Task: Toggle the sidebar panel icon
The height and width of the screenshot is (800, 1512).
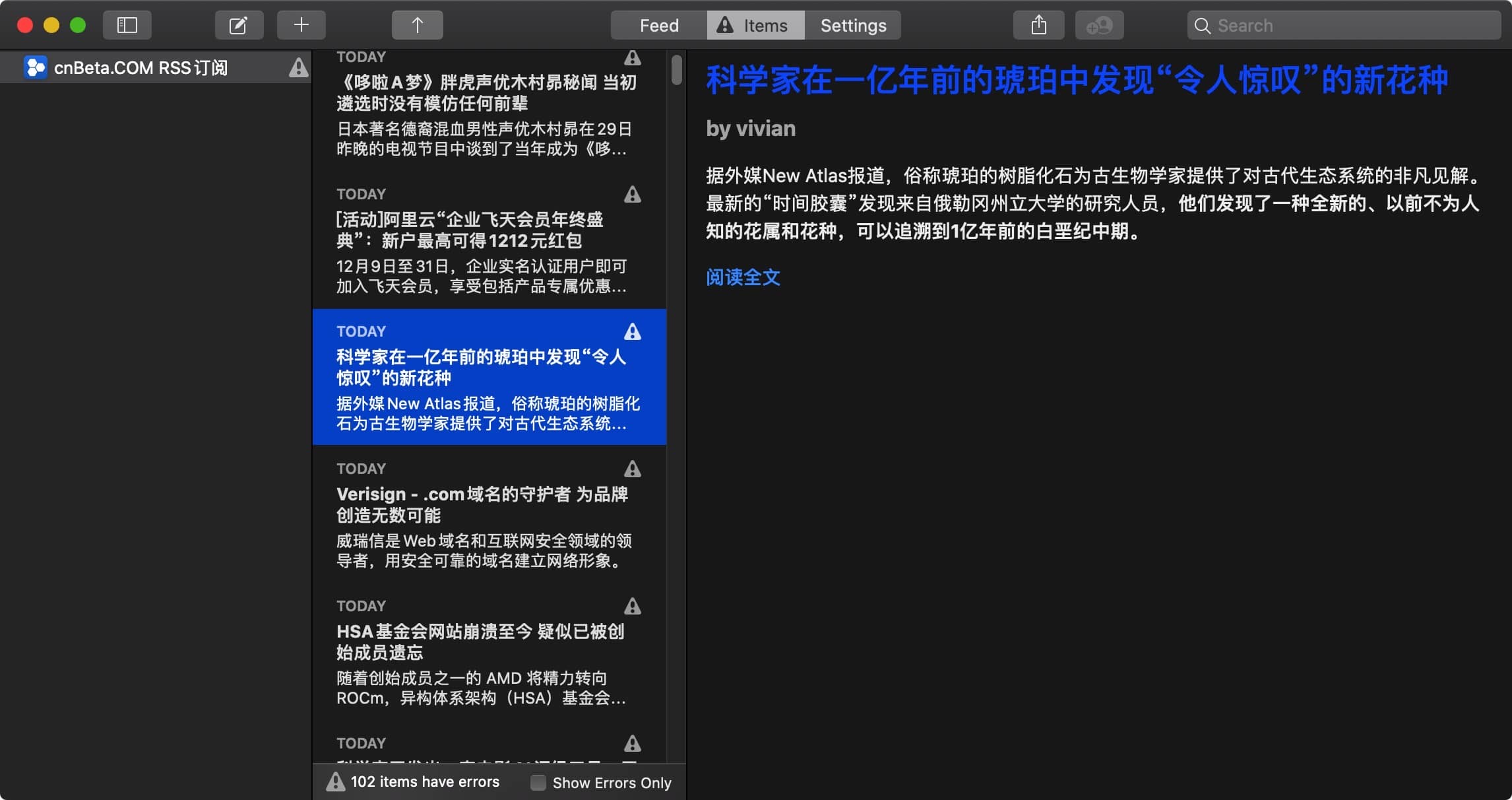Action: click(x=127, y=25)
